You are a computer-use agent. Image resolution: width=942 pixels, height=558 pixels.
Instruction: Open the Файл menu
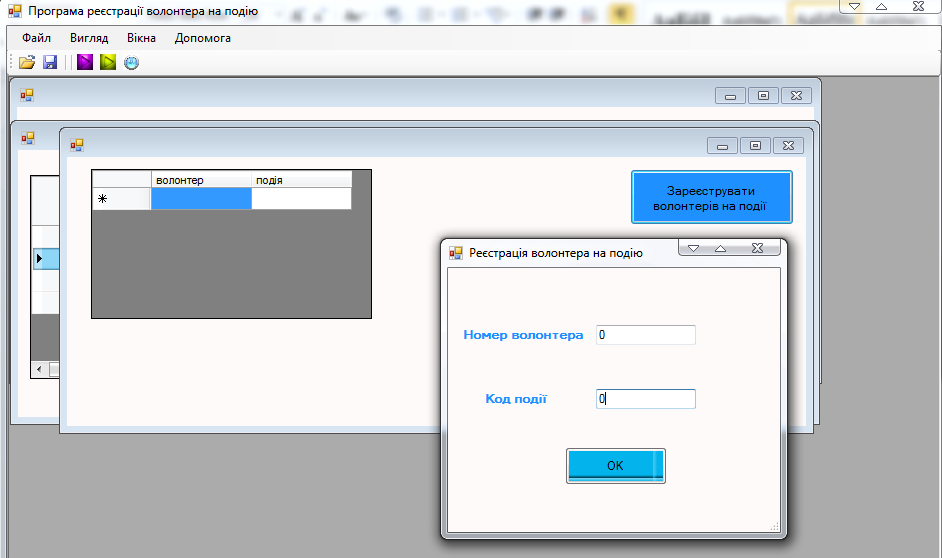[x=37, y=38]
